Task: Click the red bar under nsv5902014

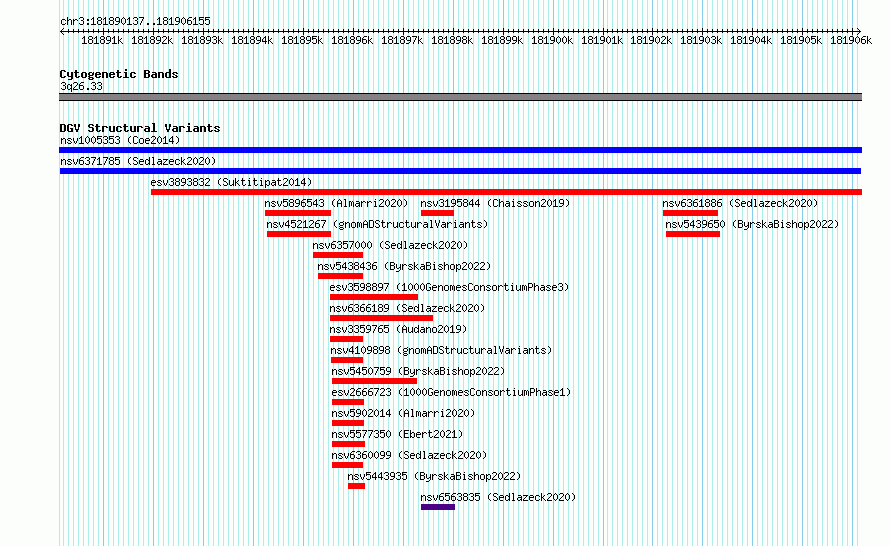Action: [x=348, y=423]
